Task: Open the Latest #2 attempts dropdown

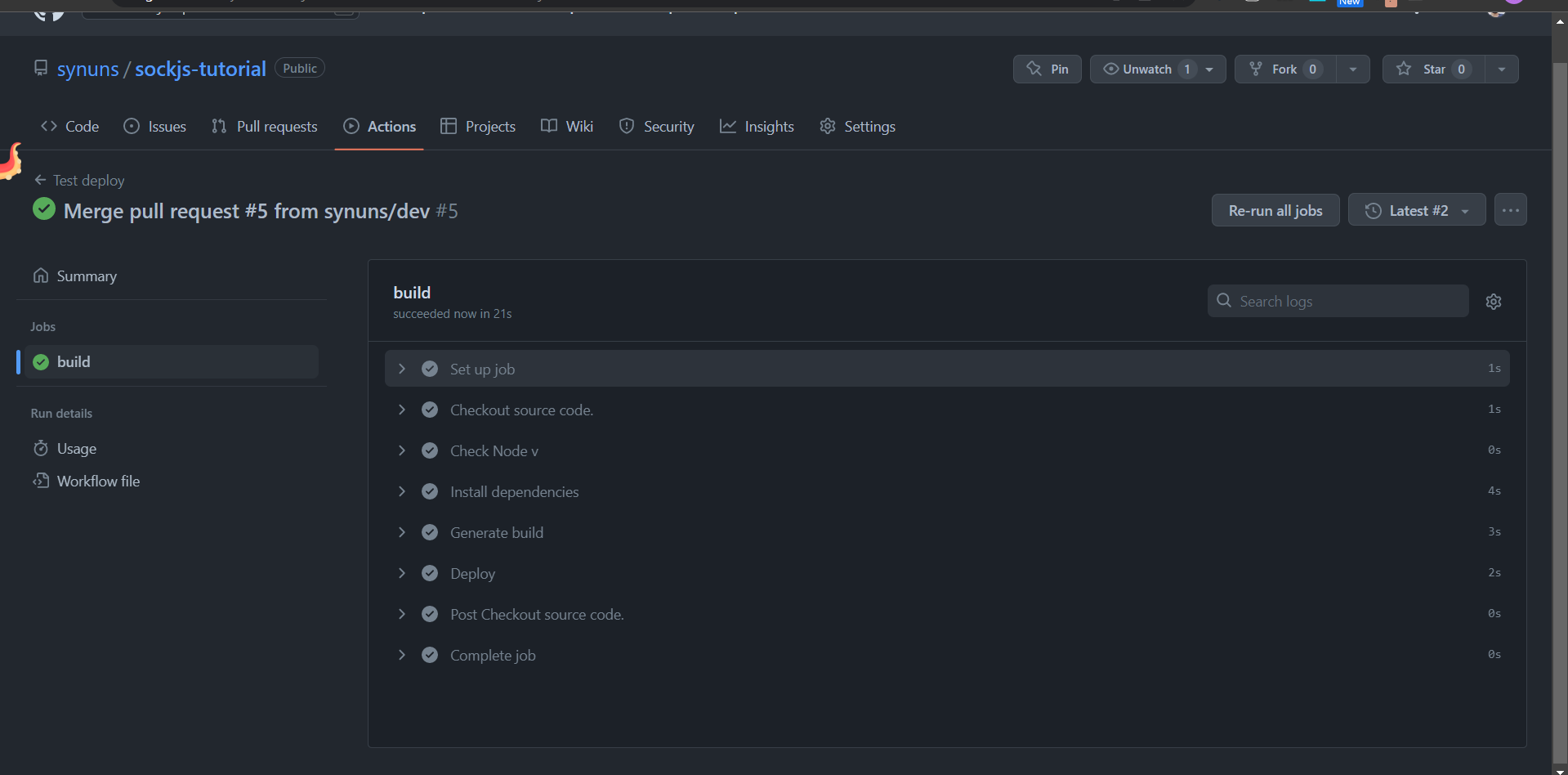Action: (1417, 210)
